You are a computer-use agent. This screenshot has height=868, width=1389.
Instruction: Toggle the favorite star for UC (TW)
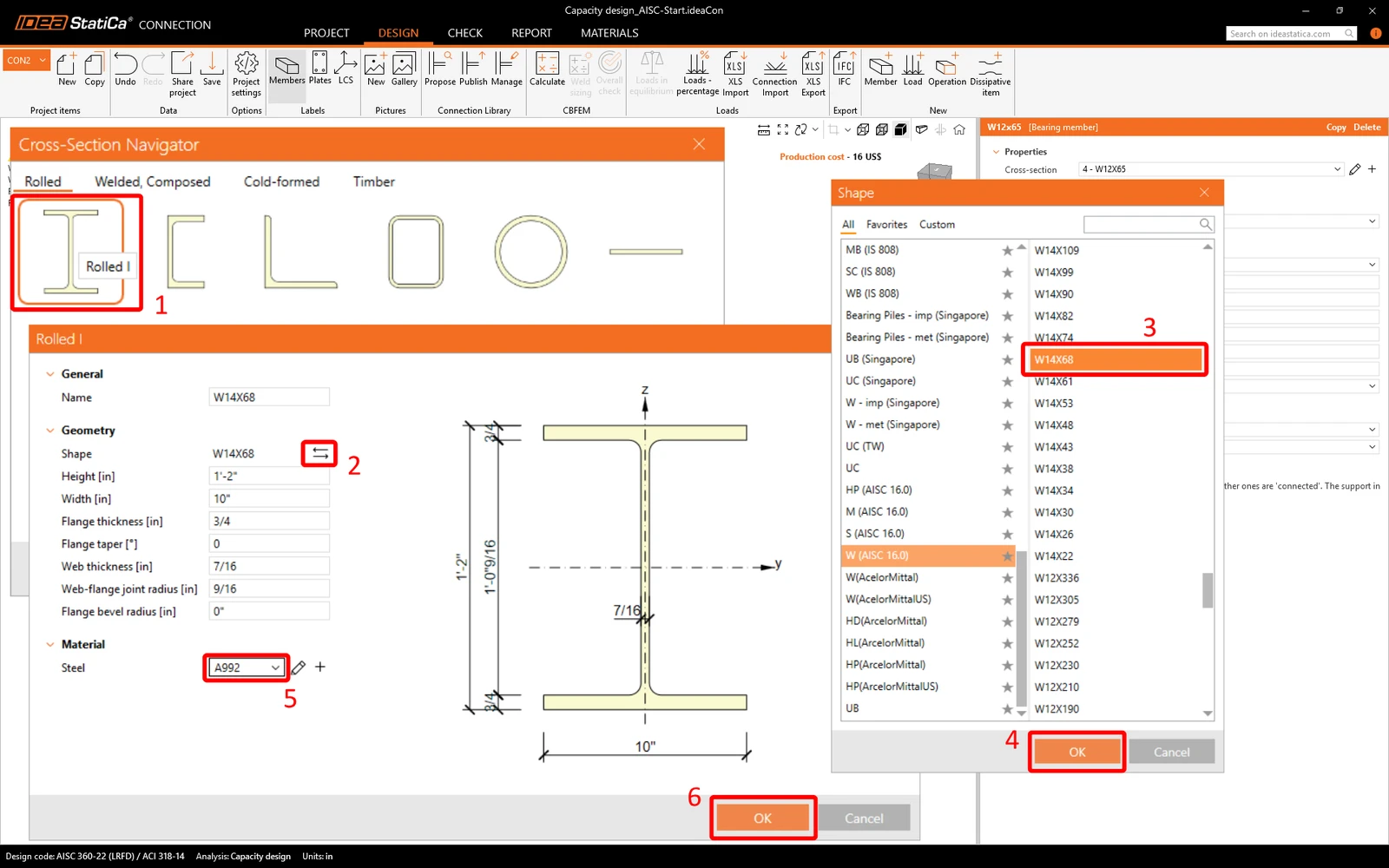pos(1007,447)
